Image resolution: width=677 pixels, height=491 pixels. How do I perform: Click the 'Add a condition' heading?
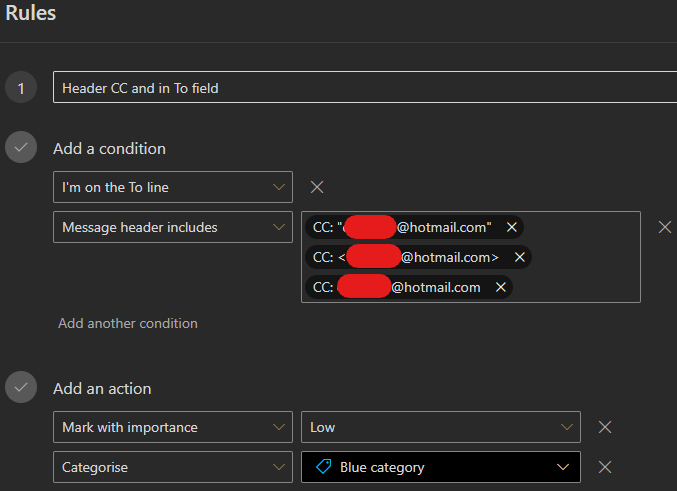coord(109,149)
